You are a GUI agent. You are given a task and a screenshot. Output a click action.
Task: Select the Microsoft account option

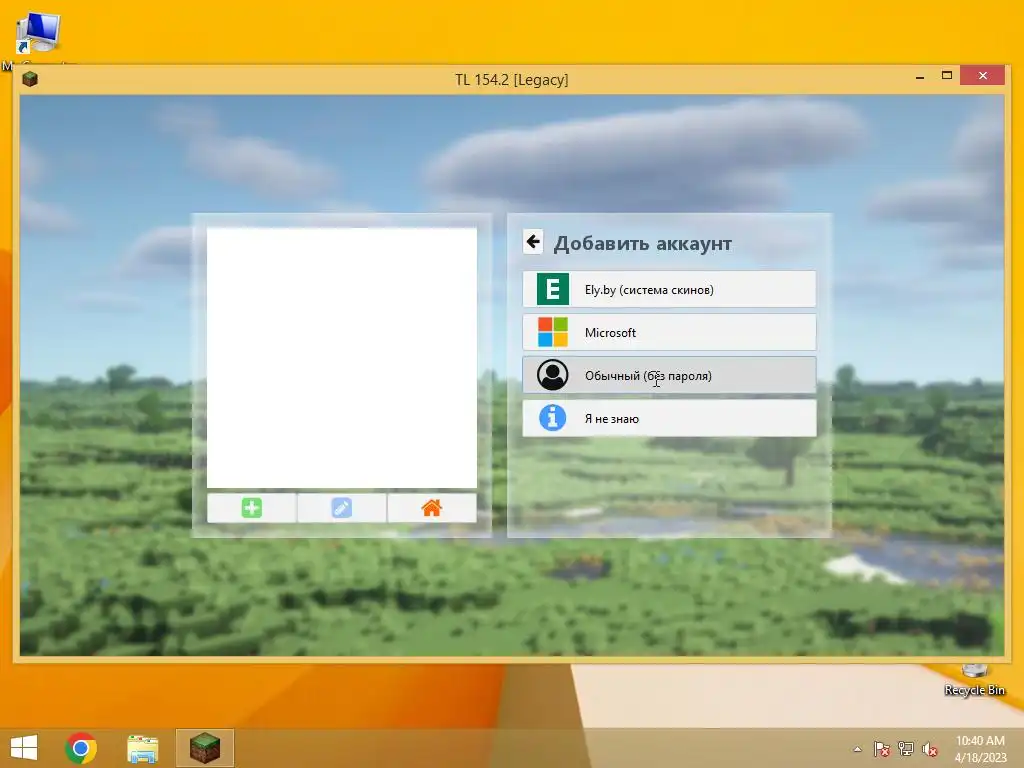[669, 332]
